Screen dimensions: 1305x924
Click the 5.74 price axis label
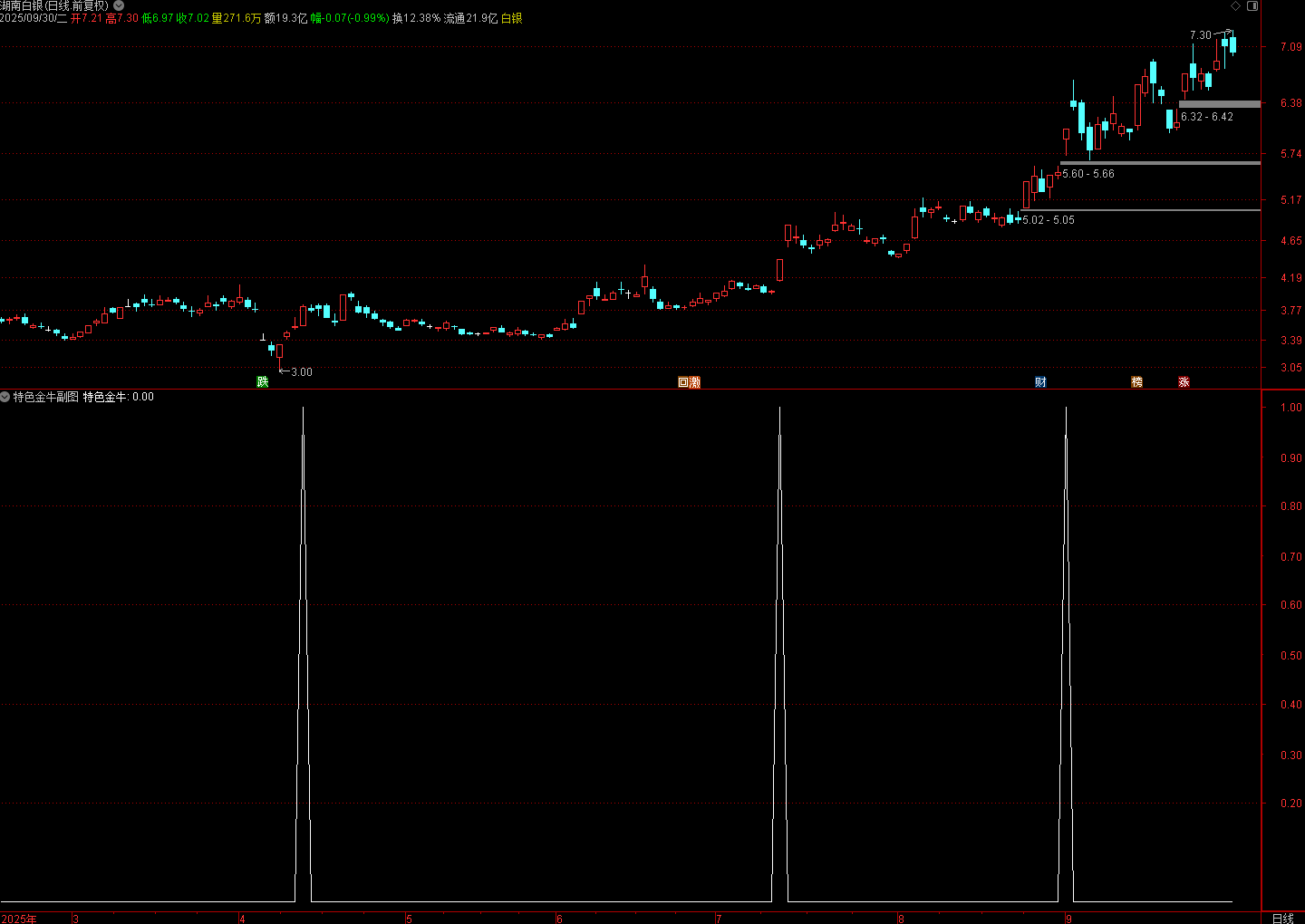click(1291, 154)
